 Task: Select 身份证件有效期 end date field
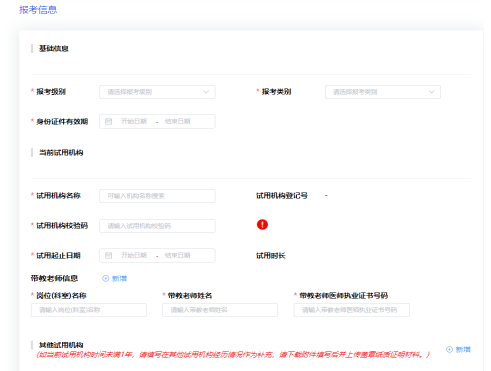click(177, 121)
